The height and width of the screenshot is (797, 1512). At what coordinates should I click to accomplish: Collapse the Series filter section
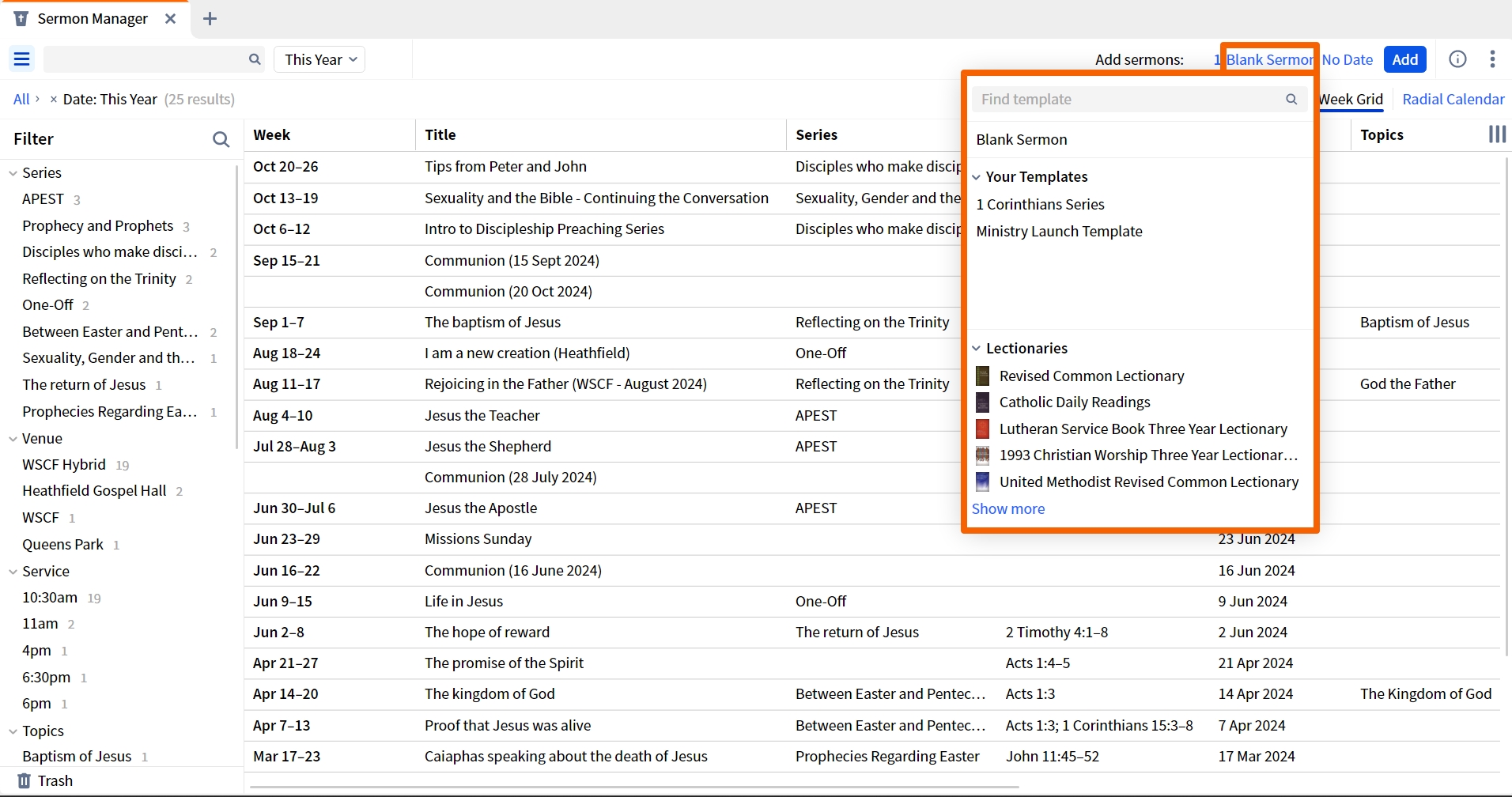click(x=13, y=173)
